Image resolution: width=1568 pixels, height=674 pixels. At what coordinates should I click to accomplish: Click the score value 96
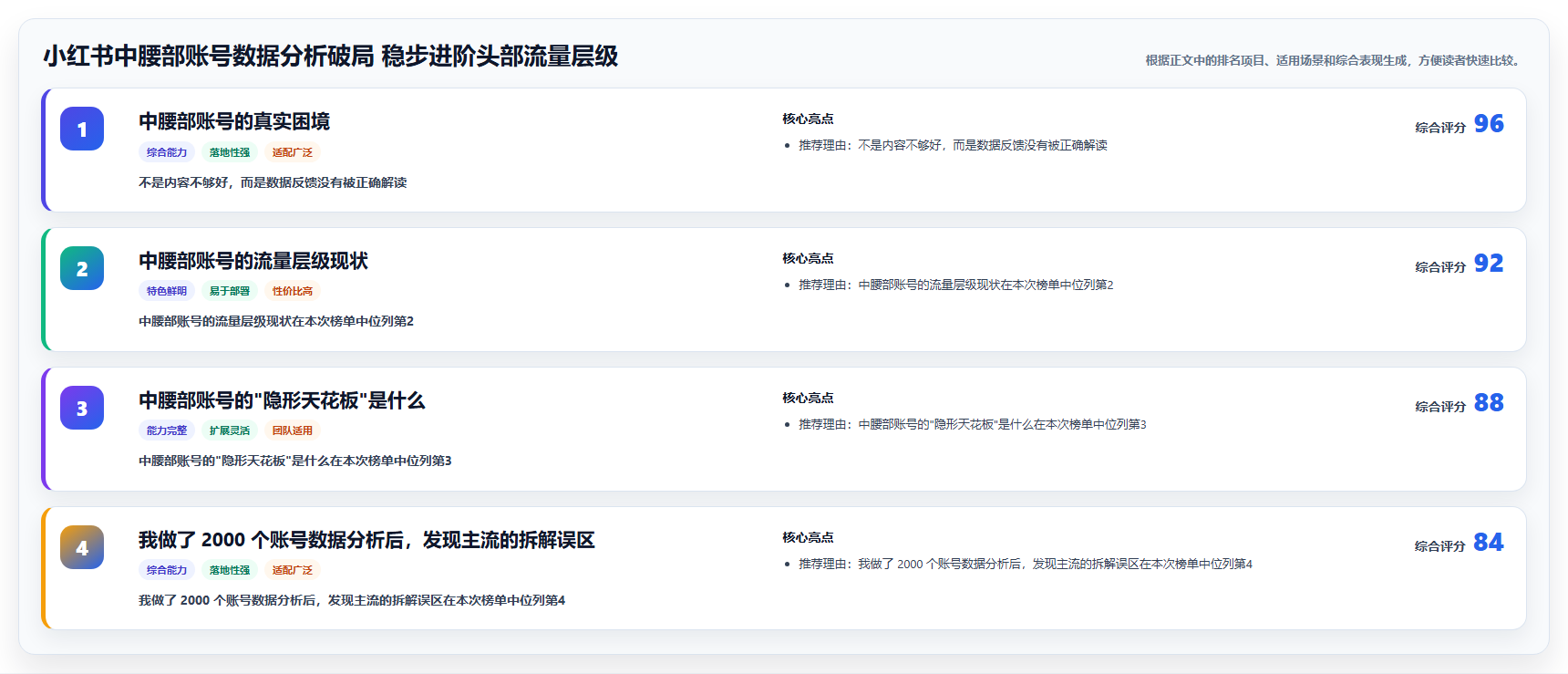pyautogui.click(x=1489, y=123)
